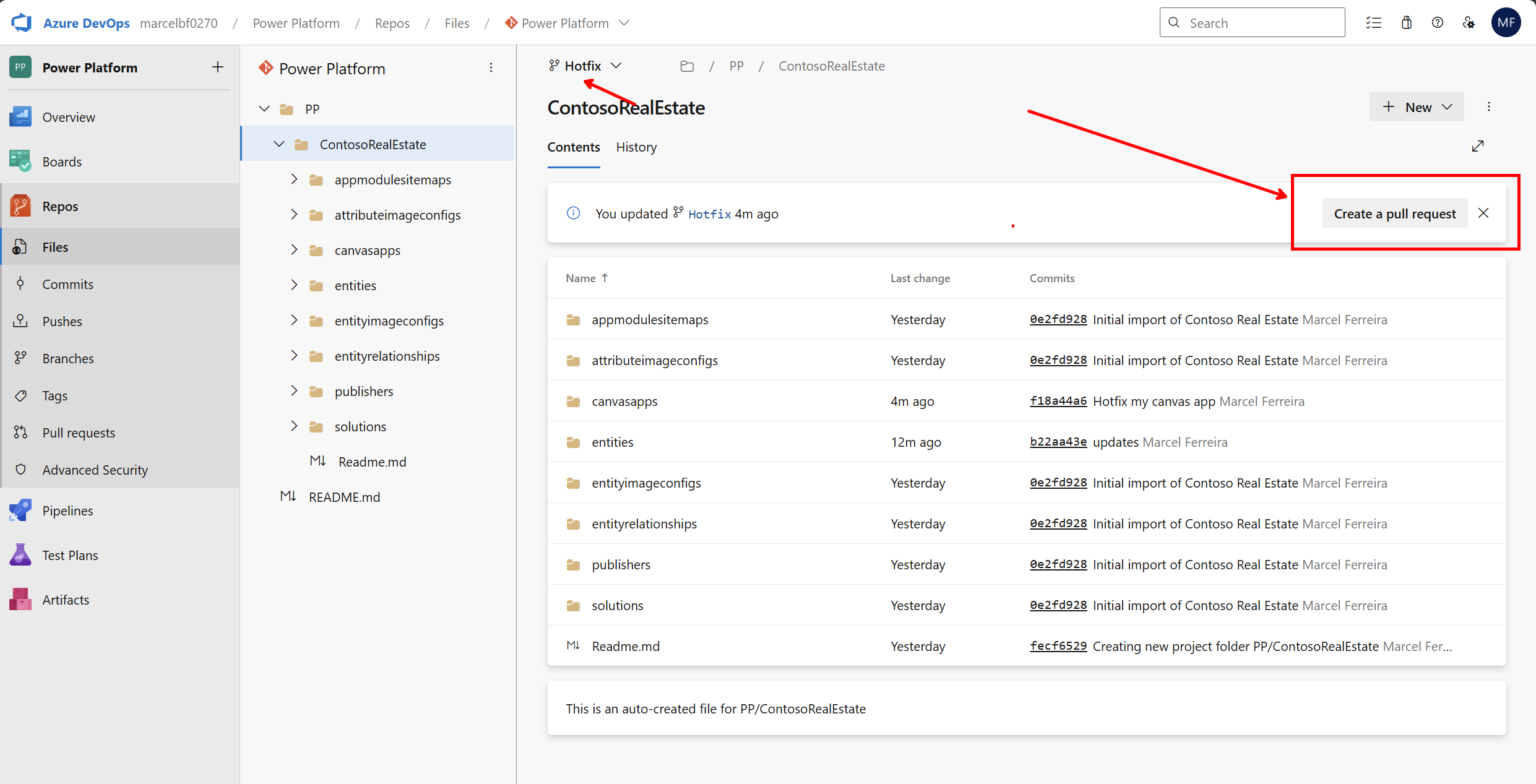Open the work items checklist icon
The image size is (1536, 784).
pos(1373,23)
